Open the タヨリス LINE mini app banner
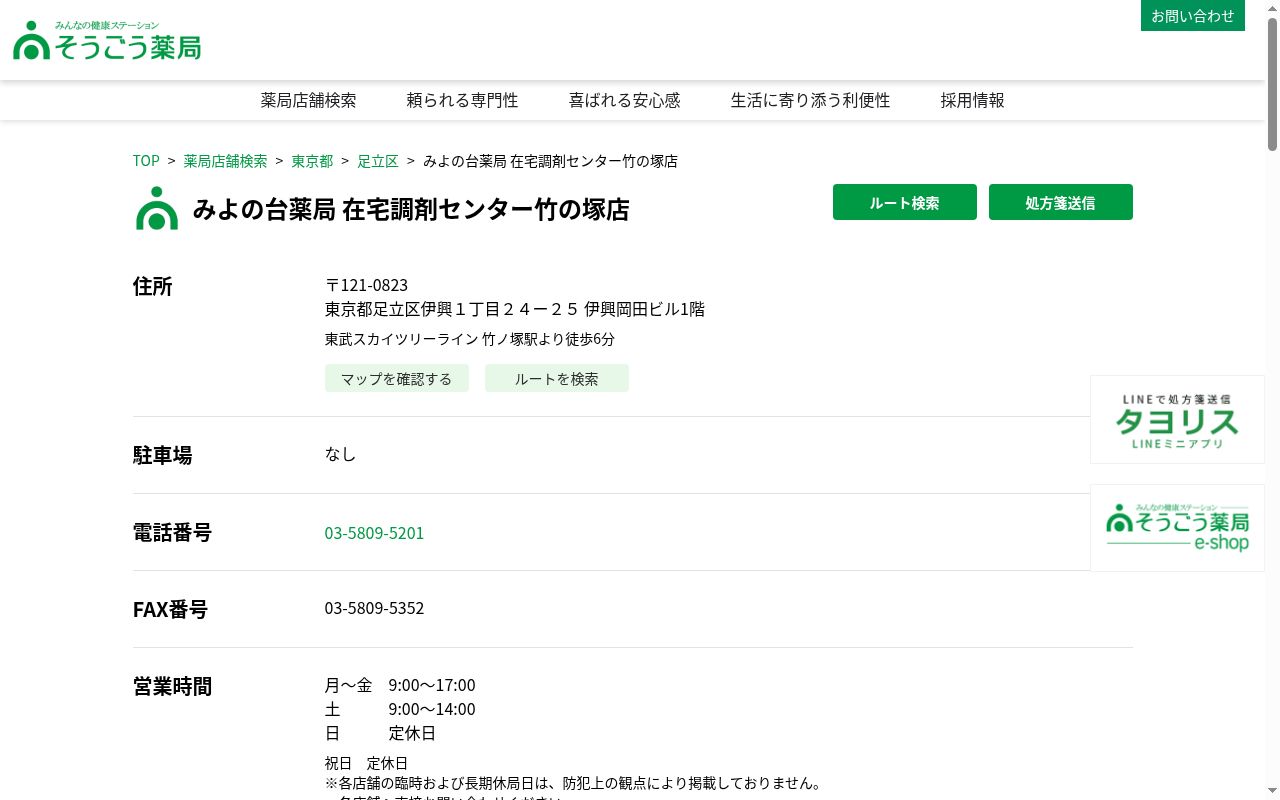 (1178, 420)
